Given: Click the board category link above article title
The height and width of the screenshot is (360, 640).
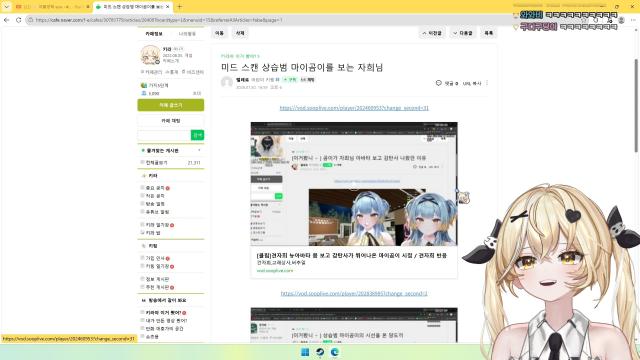Looking at the screenshot, I should point(240,56).
